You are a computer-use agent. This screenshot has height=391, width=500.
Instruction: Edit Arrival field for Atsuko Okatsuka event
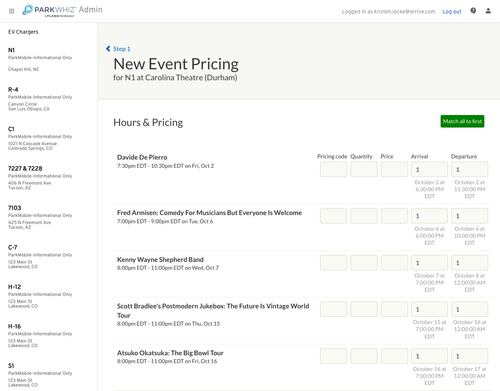click(x=429, y=356)
